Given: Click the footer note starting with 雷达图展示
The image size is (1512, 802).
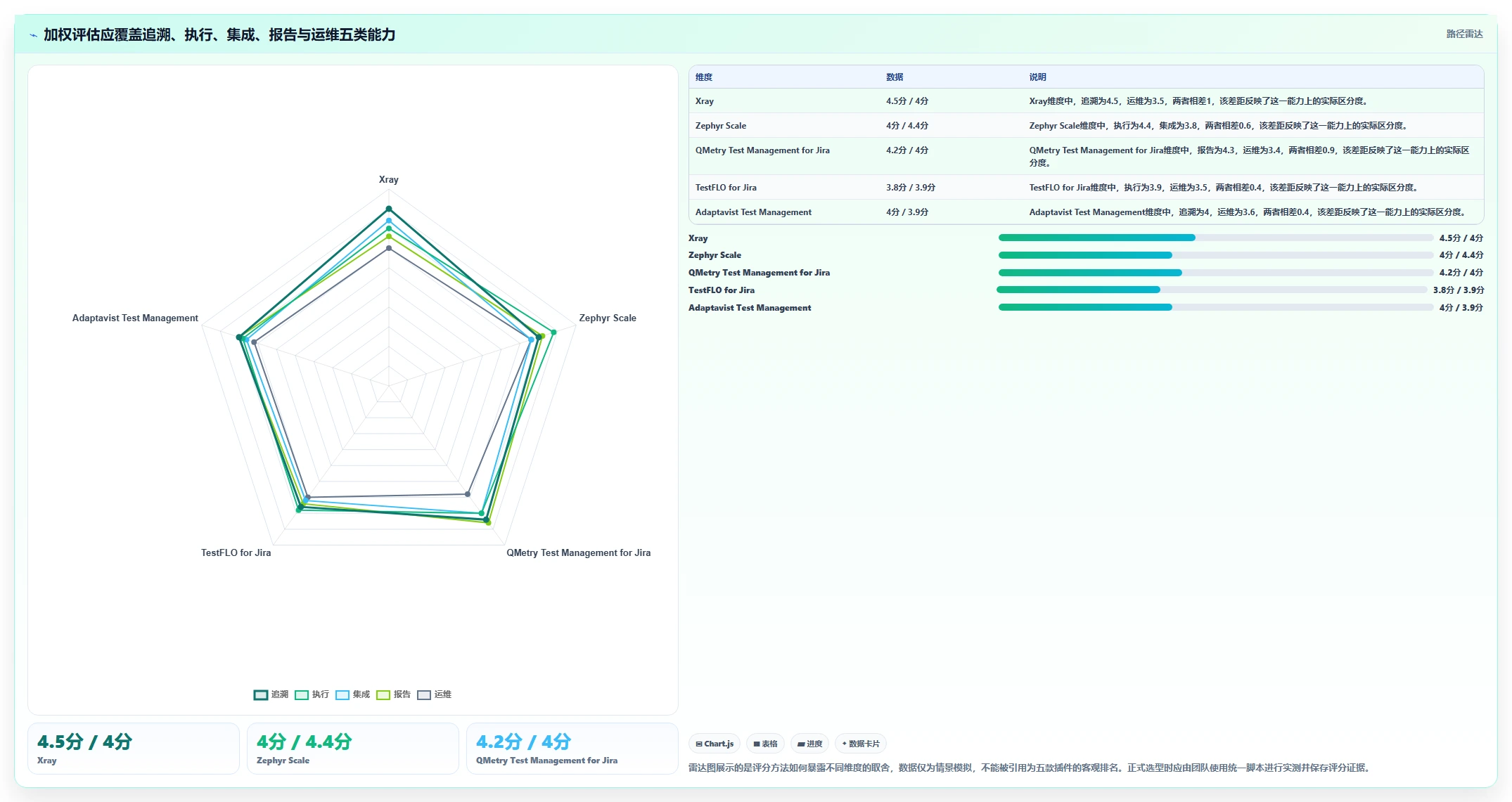Looking at the screenshot, I should click(x=1031, y=768).
